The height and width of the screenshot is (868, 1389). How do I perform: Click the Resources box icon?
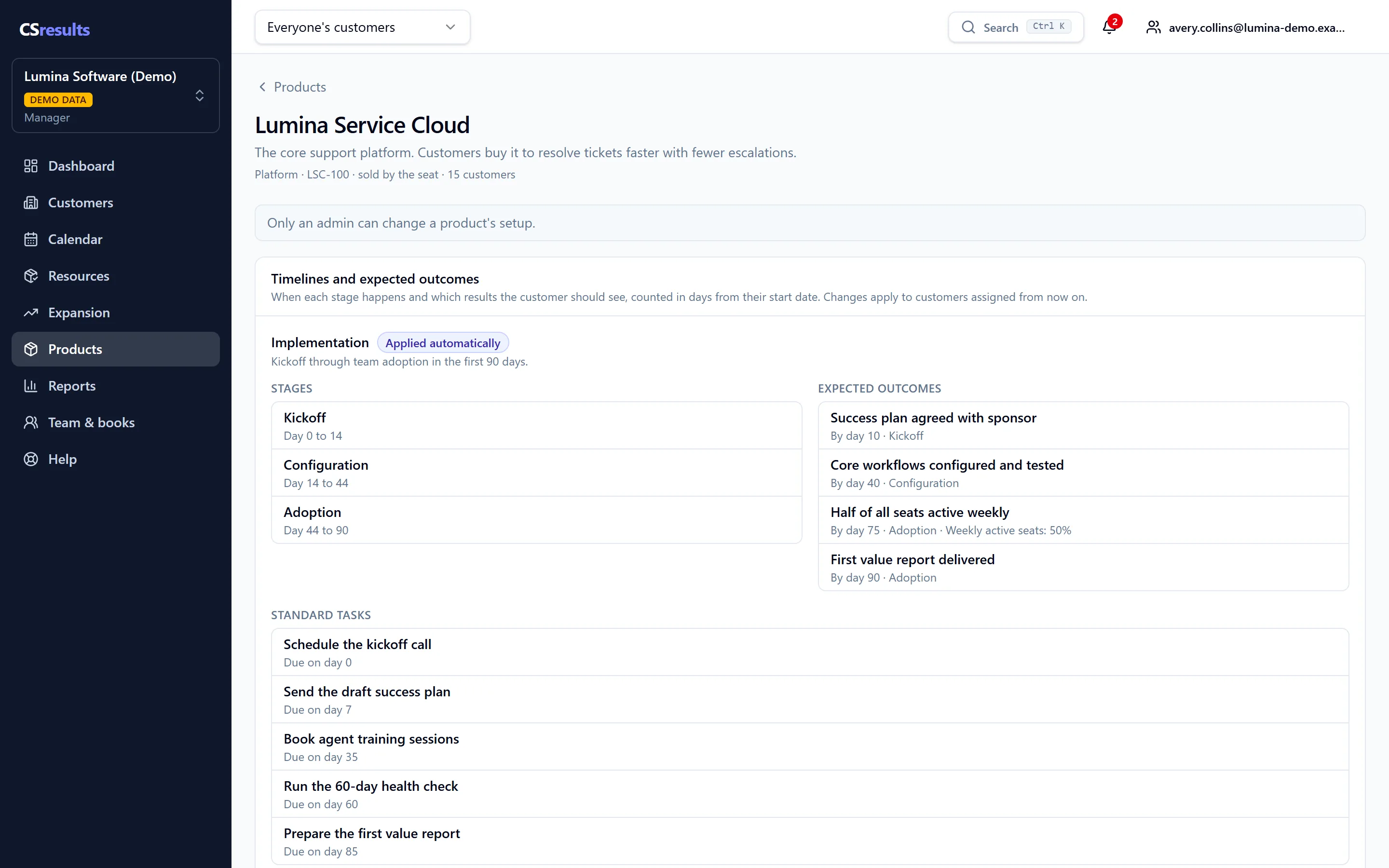coord(31,276)
